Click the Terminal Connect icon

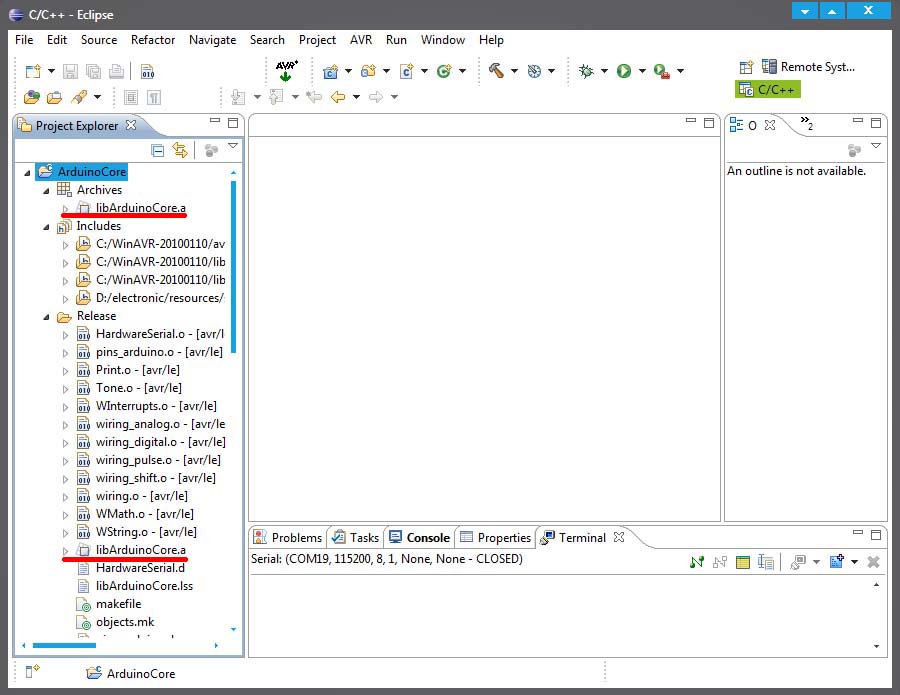click(697, 562)
